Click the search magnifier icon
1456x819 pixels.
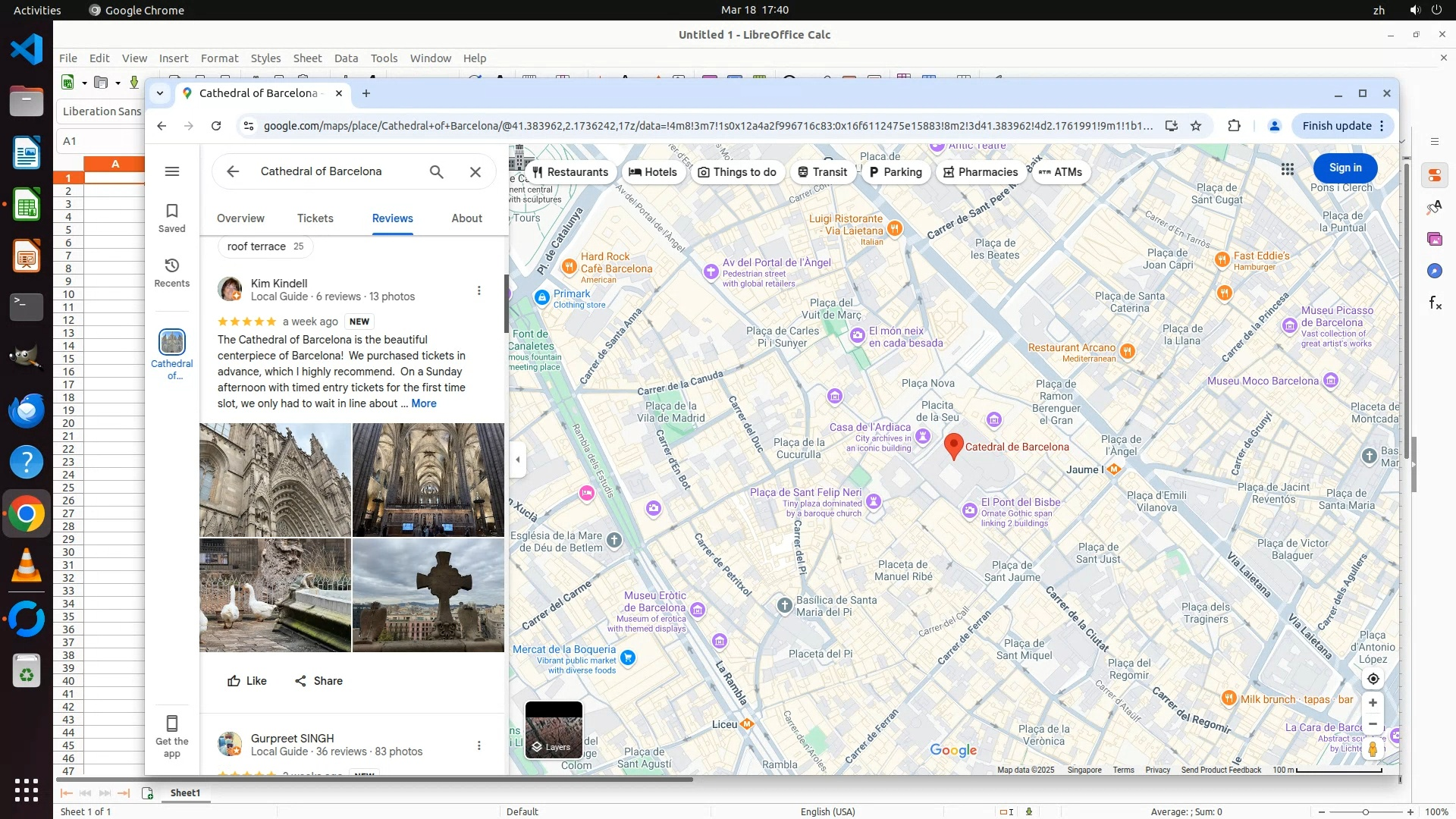point(437,172)
